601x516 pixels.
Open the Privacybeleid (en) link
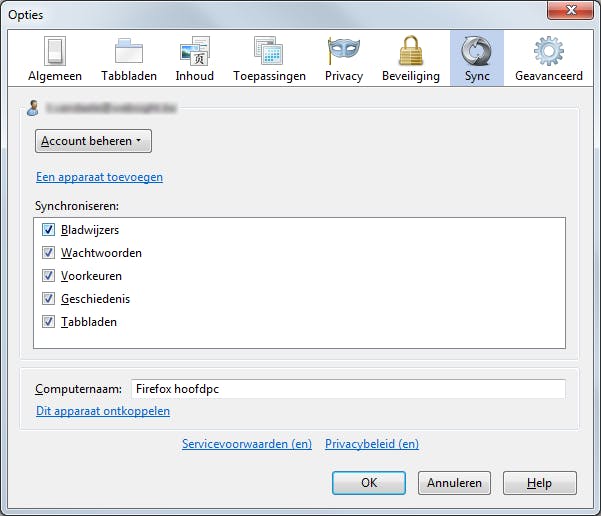[x=372, y=444]
